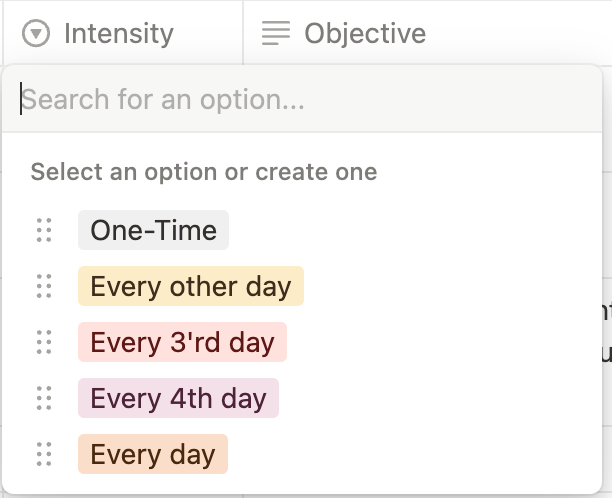Click the drag handle beside Every day

[44, 454]
